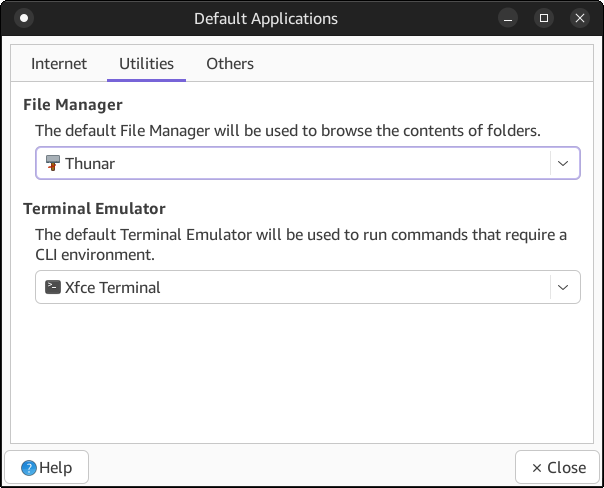Select the Utilities tab
This screenshot has width=604, height=488.
[146, 64]
